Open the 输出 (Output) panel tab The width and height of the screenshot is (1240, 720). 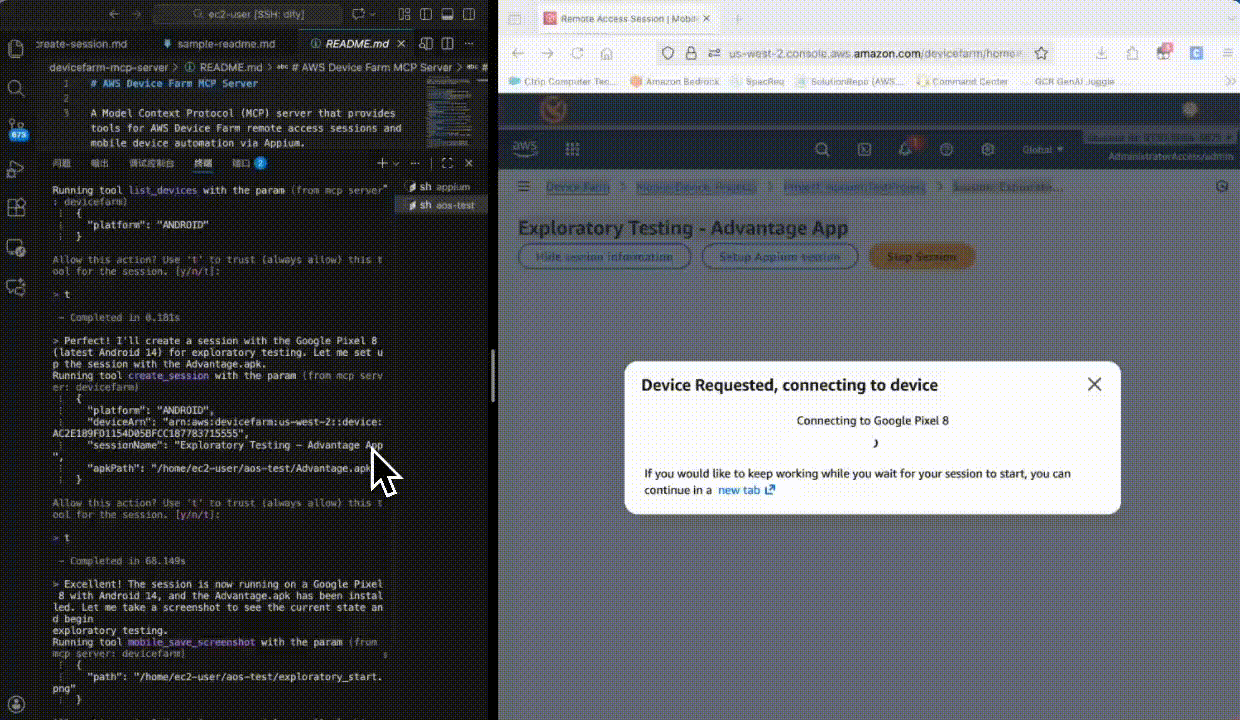click(x=100, y=163)
